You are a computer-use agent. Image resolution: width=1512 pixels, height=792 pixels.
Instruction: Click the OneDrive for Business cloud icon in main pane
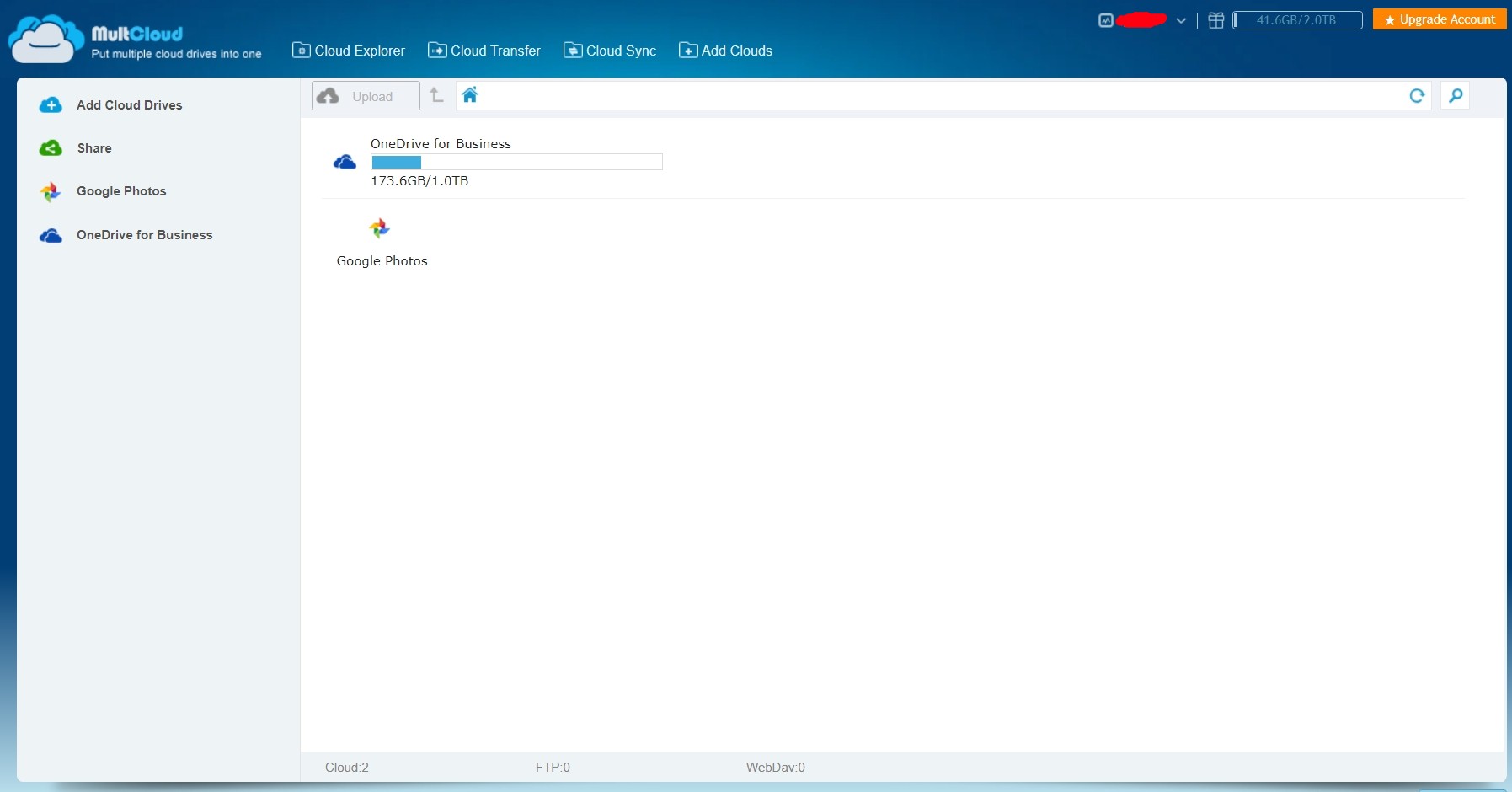point(345,162)
